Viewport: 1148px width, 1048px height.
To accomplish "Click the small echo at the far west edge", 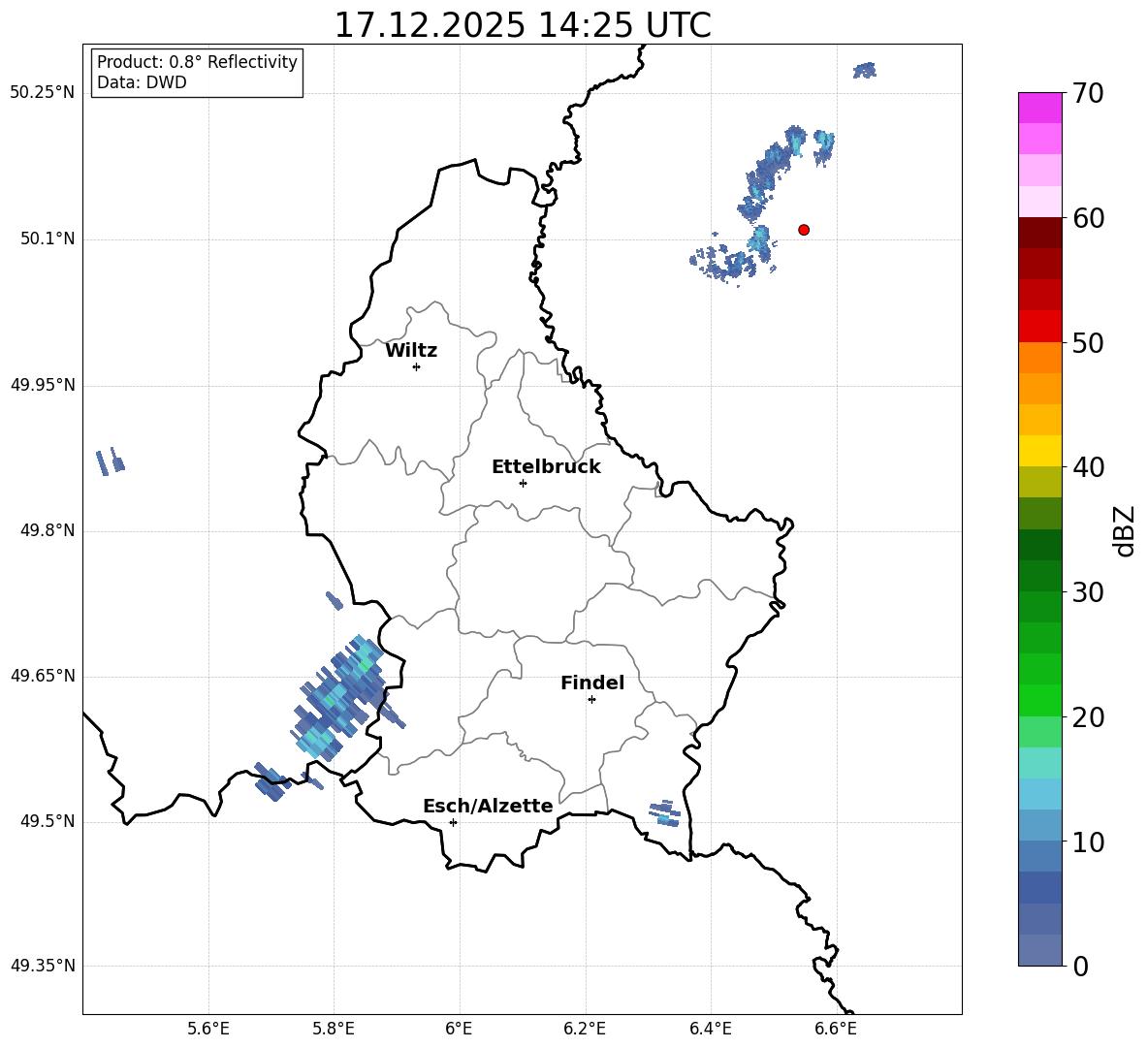I will pos(110,461).
